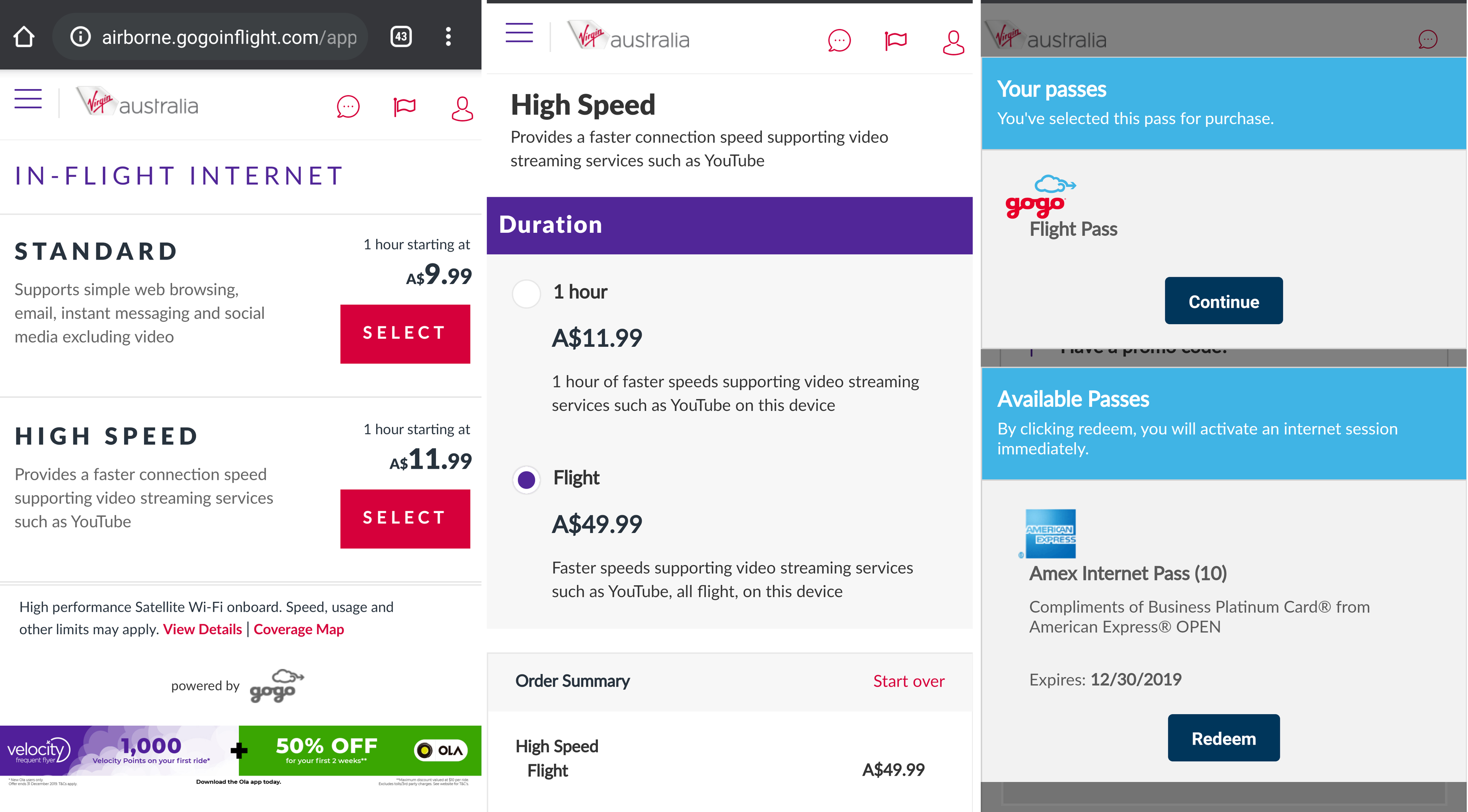1468x812 pixels.
Task: Open the Coverage Map link
Action: click(299, 630)
